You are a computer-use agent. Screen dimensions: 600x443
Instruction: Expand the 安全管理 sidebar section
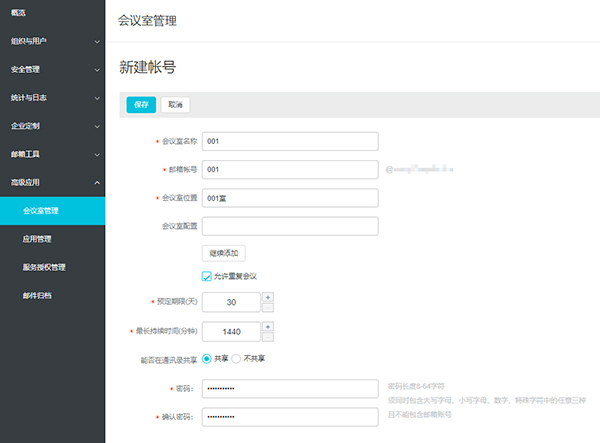coord(52,70)
